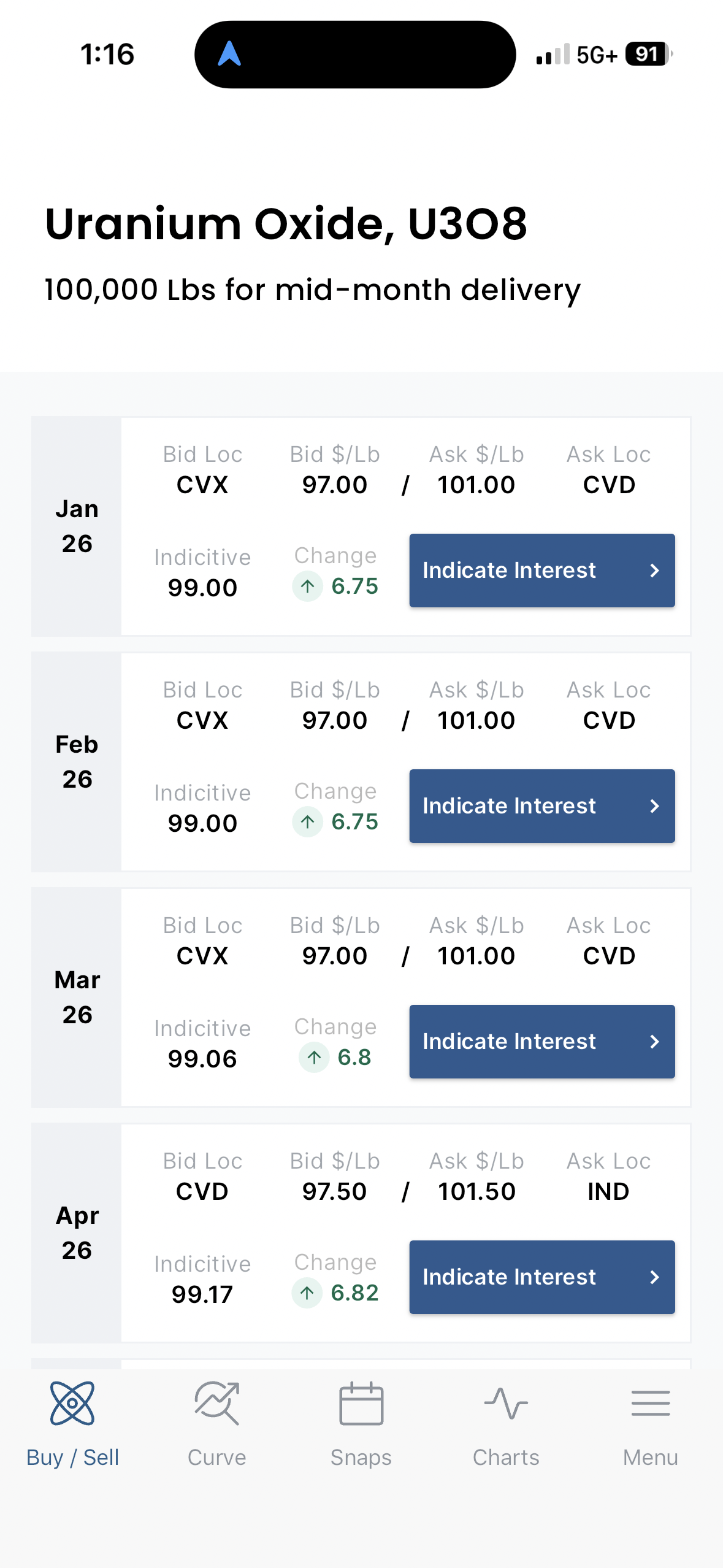This screenshot has width=723, height=1568.
Task: Switch to the Curve tab label
Action: (217, 1458)
